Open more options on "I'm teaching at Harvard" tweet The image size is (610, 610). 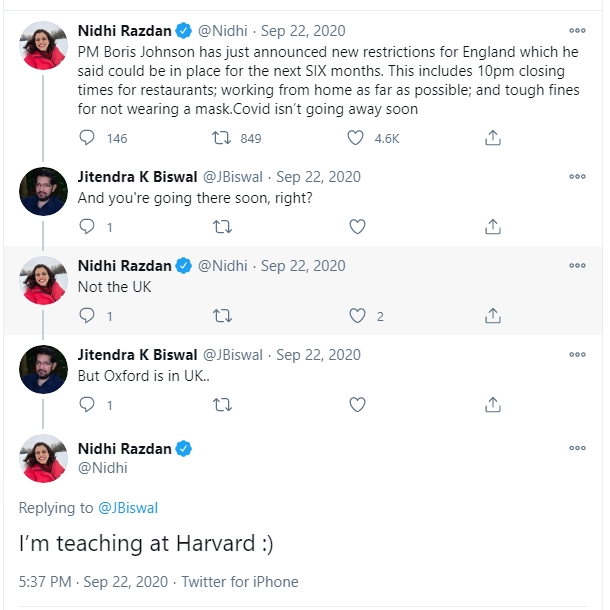click(x=577, y=450)
